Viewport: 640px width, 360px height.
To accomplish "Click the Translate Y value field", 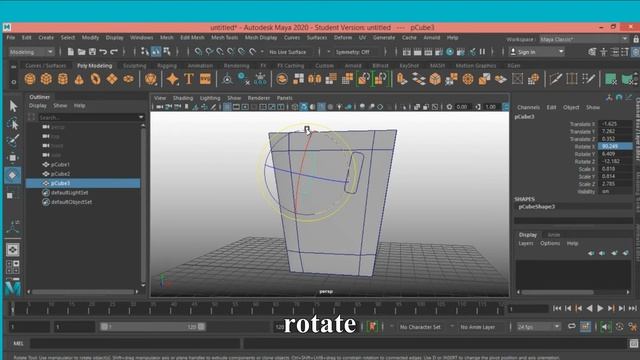I will pyautogui.click(x=615, y=131).
